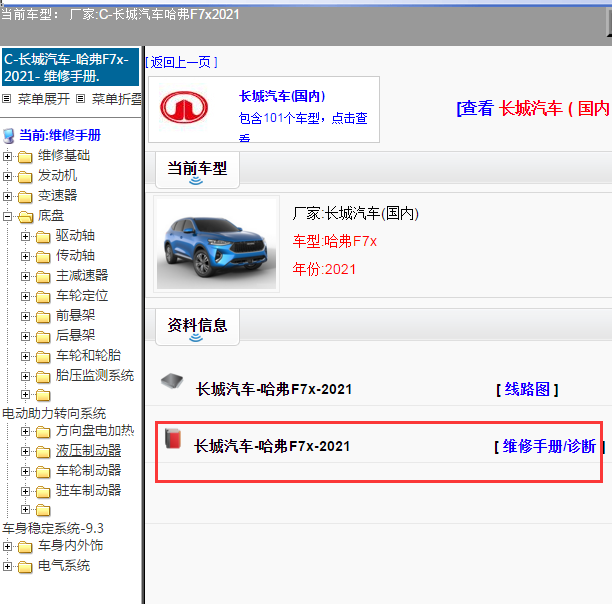Click 年份:2021 text
Image resolution: width=612 pixels, height=604 pixels.
coord(324,269)
